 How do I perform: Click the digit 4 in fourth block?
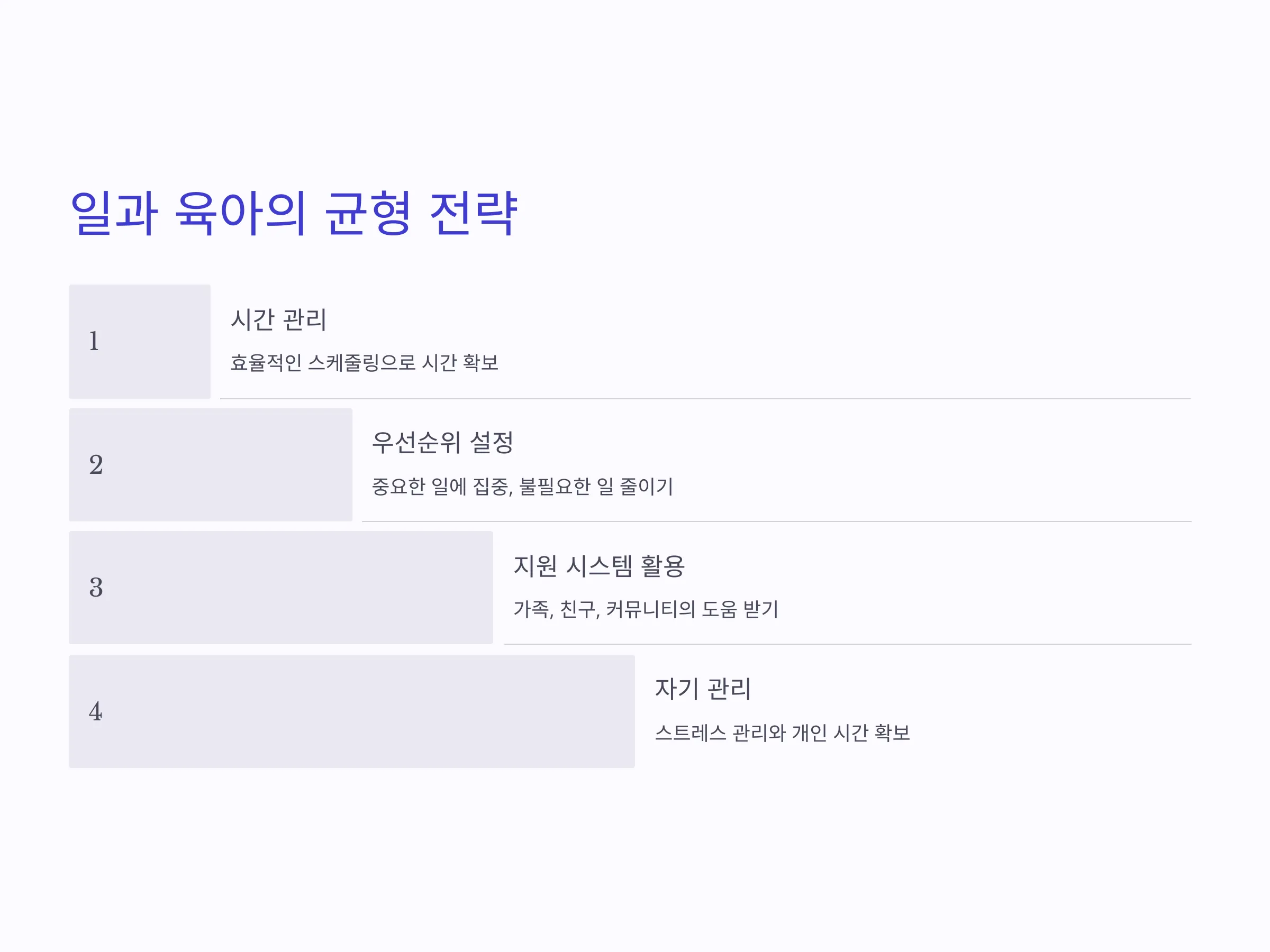96,711
